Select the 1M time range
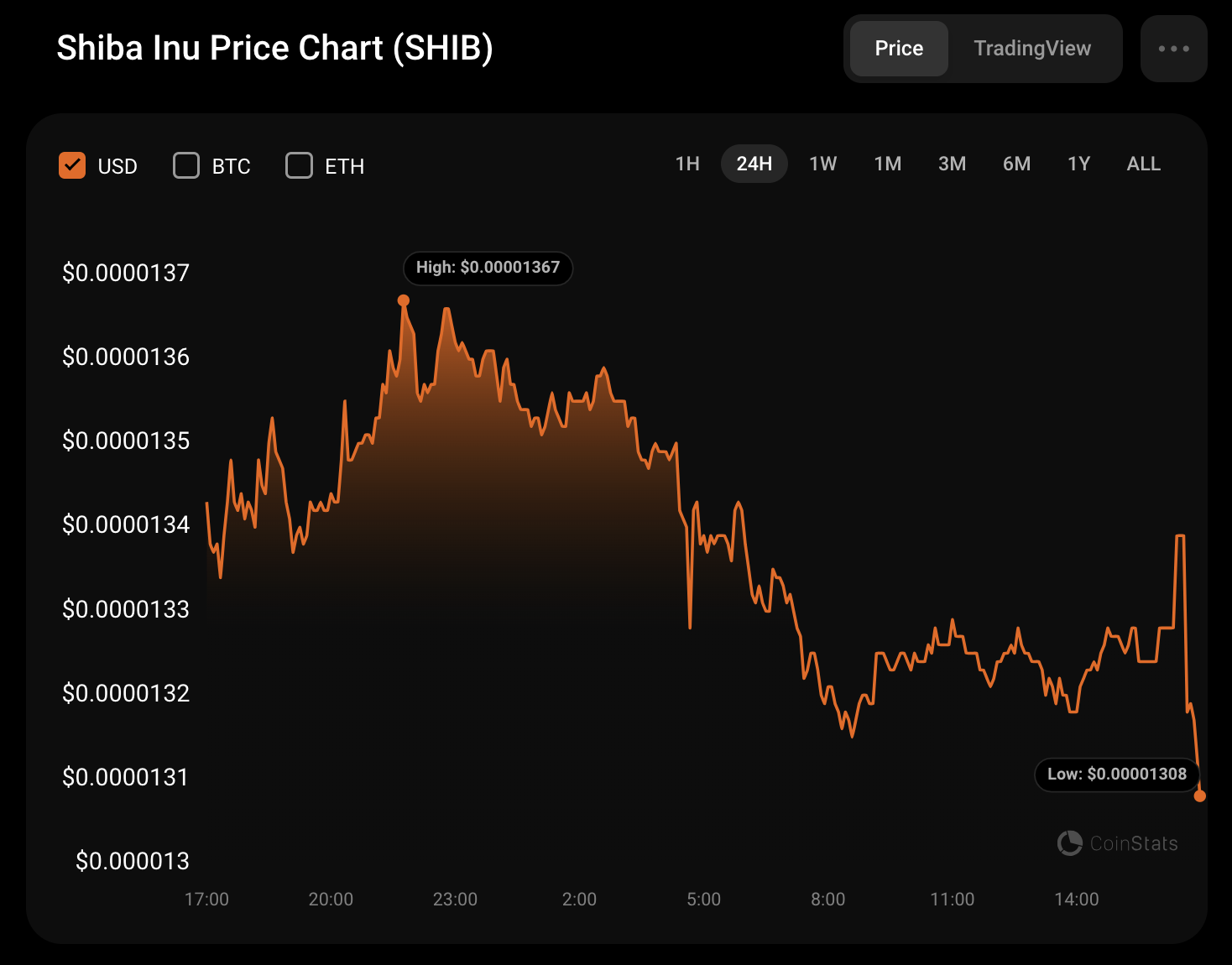Screen dimensions: 1232x965 (887, 164)
